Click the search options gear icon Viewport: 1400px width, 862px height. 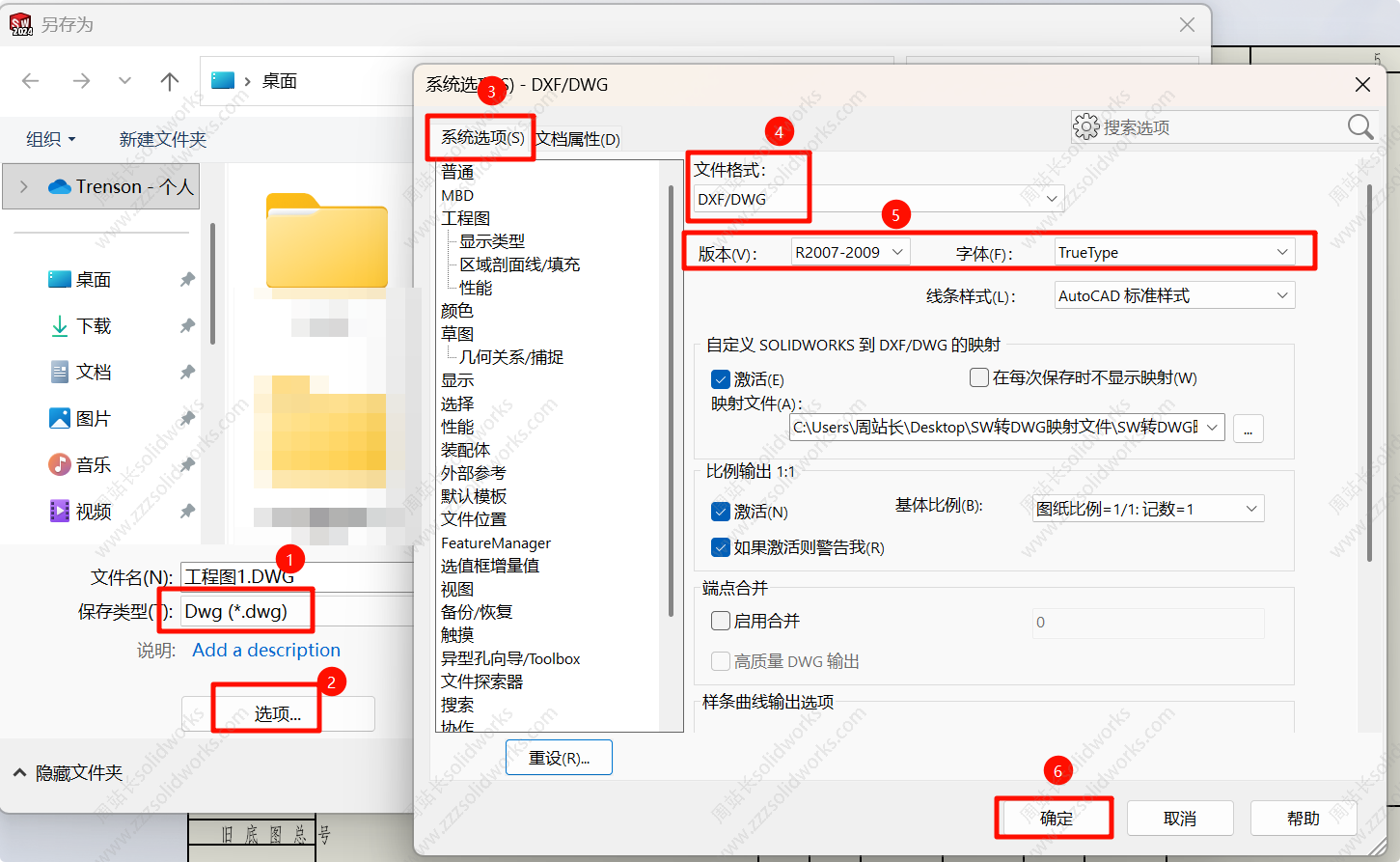(x=1086, y=126)
